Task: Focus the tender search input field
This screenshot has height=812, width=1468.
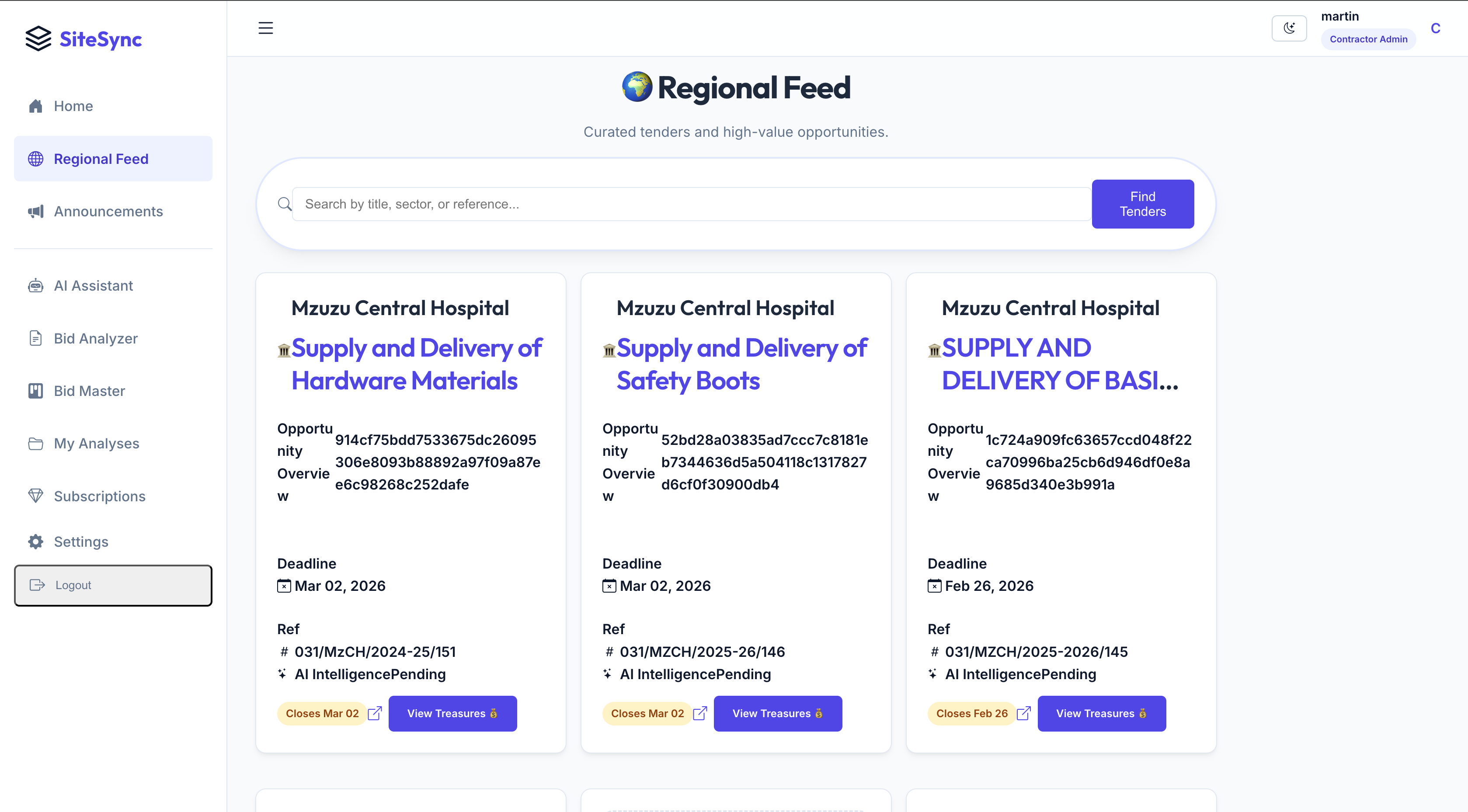Action: pyautogui.click(x=691, y=204)
